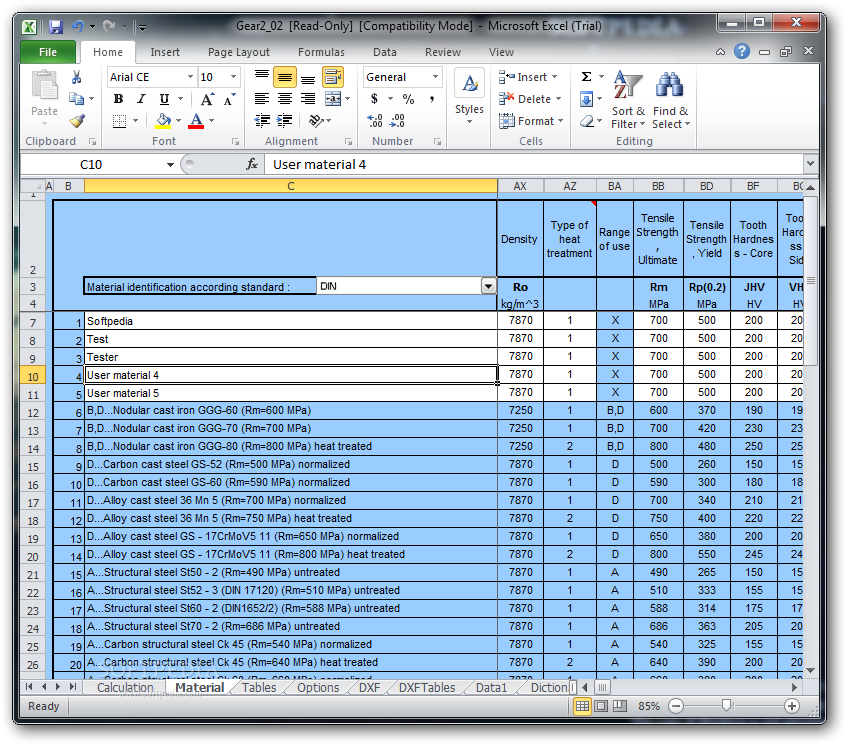Click the Fill down icon
Image resolution: width=847 pixels, height=745 pixels.
coord(587,99)
